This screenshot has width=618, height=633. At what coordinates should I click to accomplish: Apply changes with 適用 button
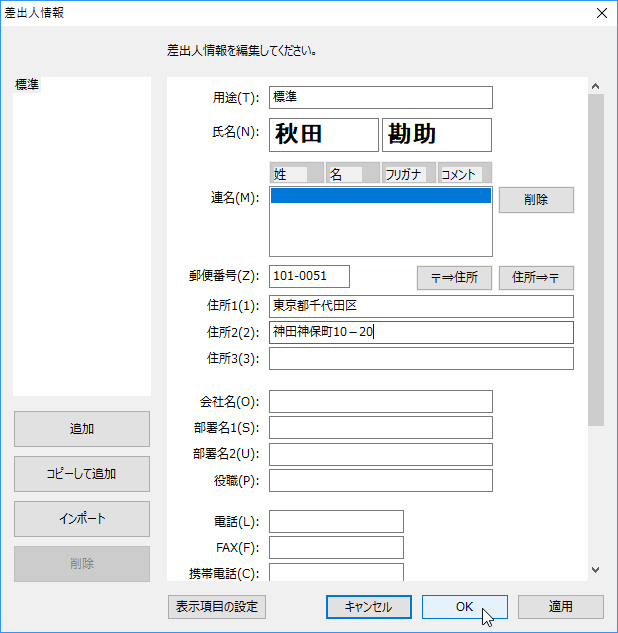pyautogui.click(x=560, y=606)
